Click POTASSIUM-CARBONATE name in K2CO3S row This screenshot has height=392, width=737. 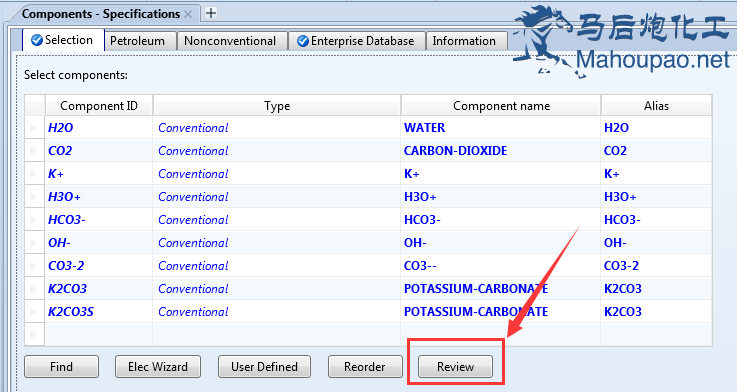501,312
